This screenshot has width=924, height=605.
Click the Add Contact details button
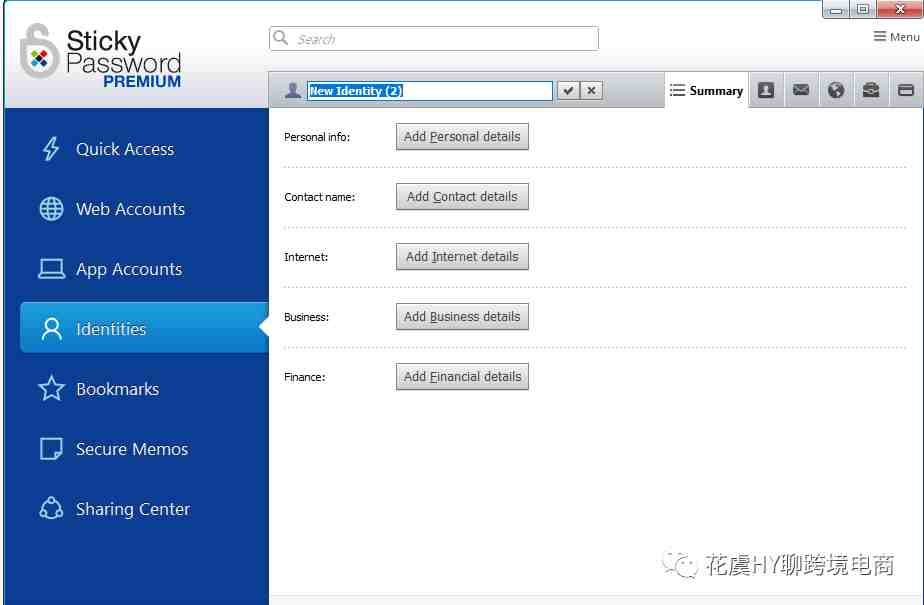[x=462, y=197]
